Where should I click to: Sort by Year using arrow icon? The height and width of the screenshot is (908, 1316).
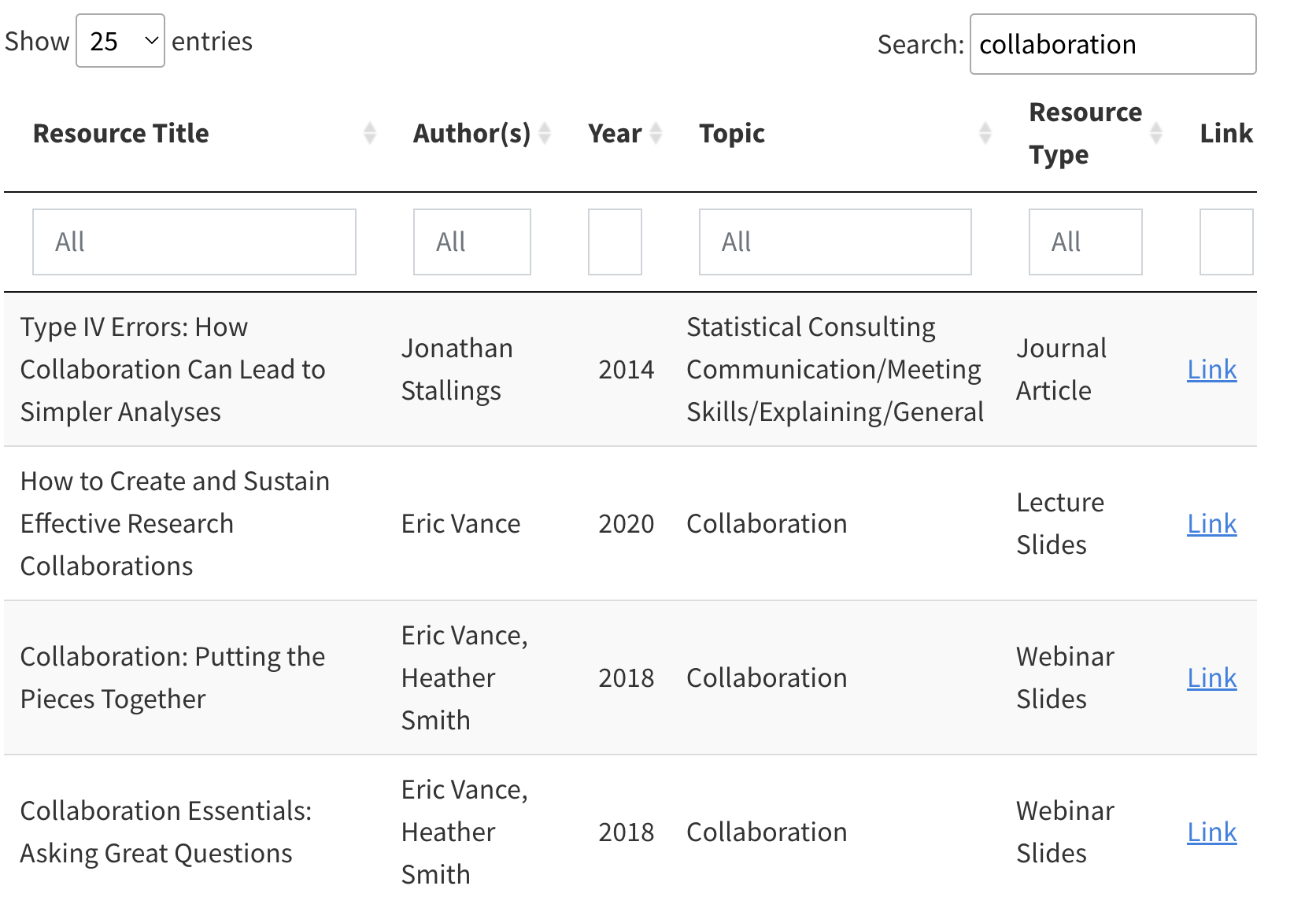[656, 134]
